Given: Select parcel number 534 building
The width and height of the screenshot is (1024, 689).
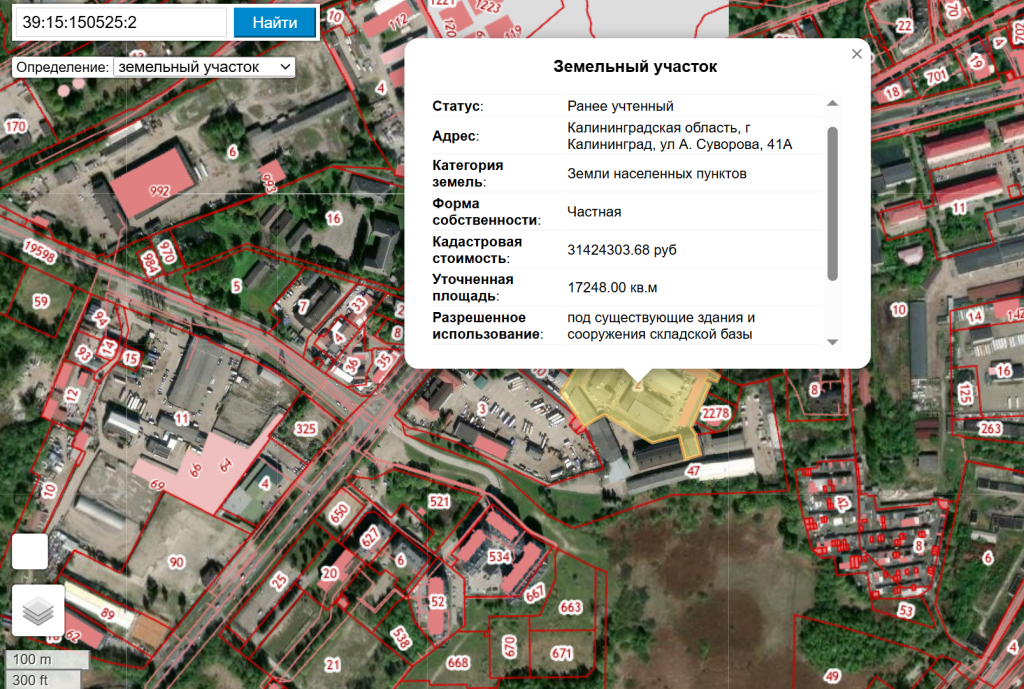Looking at the screenshot, I should click(x=499, y=556).
